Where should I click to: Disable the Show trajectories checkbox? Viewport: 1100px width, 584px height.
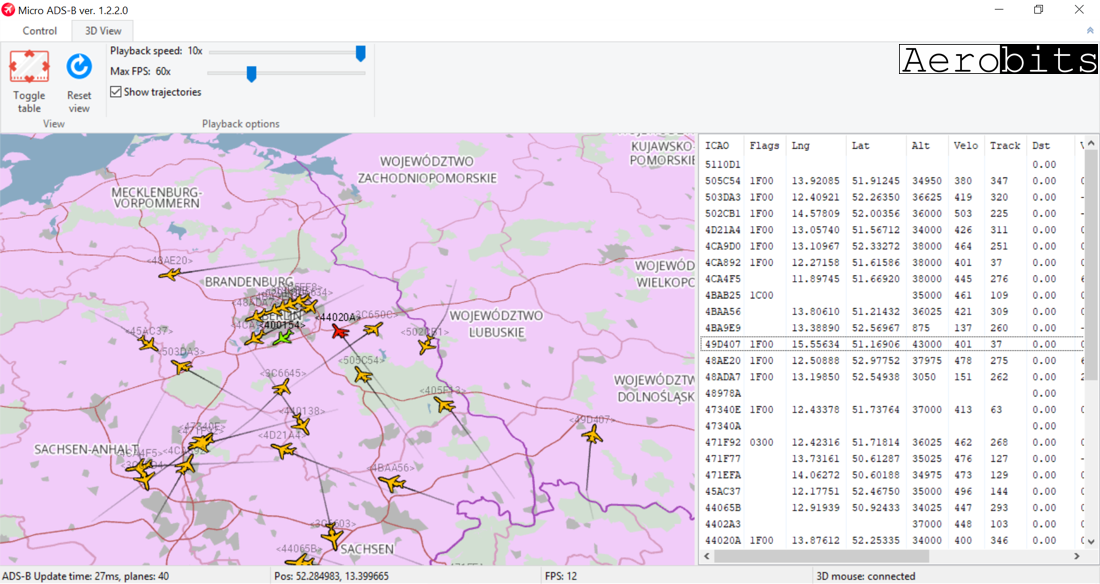(116, 92)
